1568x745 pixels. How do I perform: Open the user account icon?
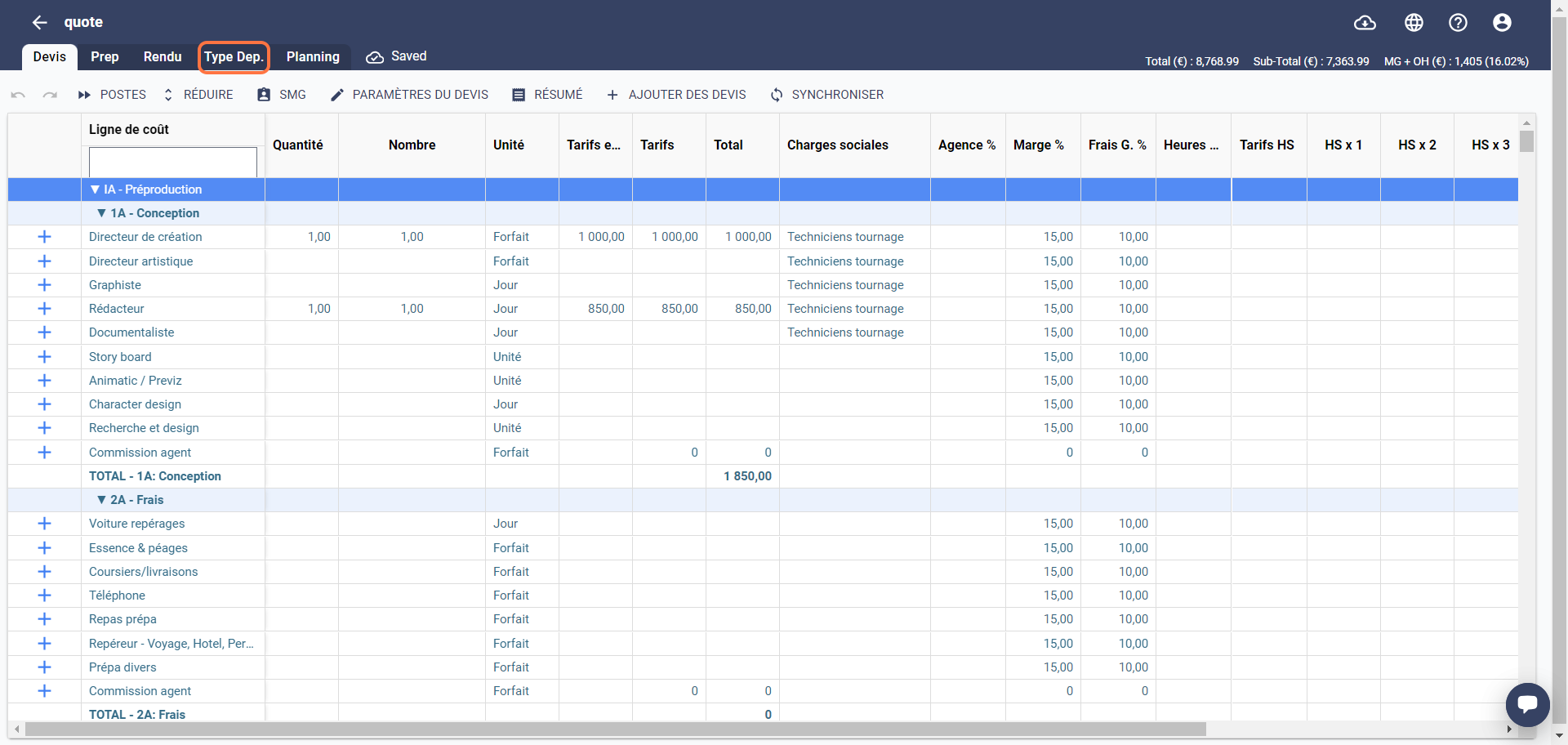pyautogui.click(x=1502, y=23)
